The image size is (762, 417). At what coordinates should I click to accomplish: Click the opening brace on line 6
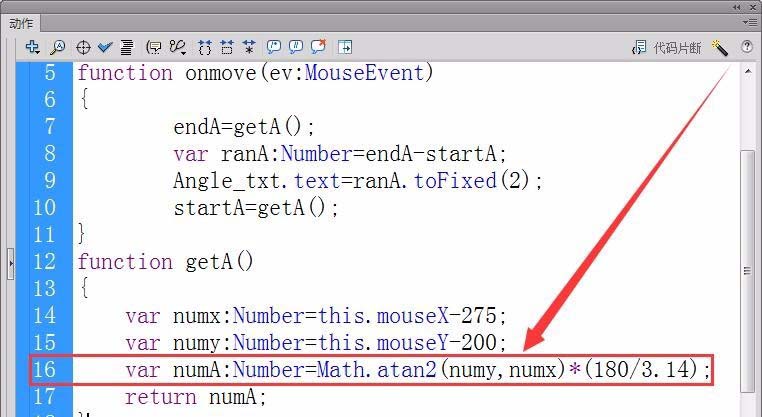click(x=84, y=99)
